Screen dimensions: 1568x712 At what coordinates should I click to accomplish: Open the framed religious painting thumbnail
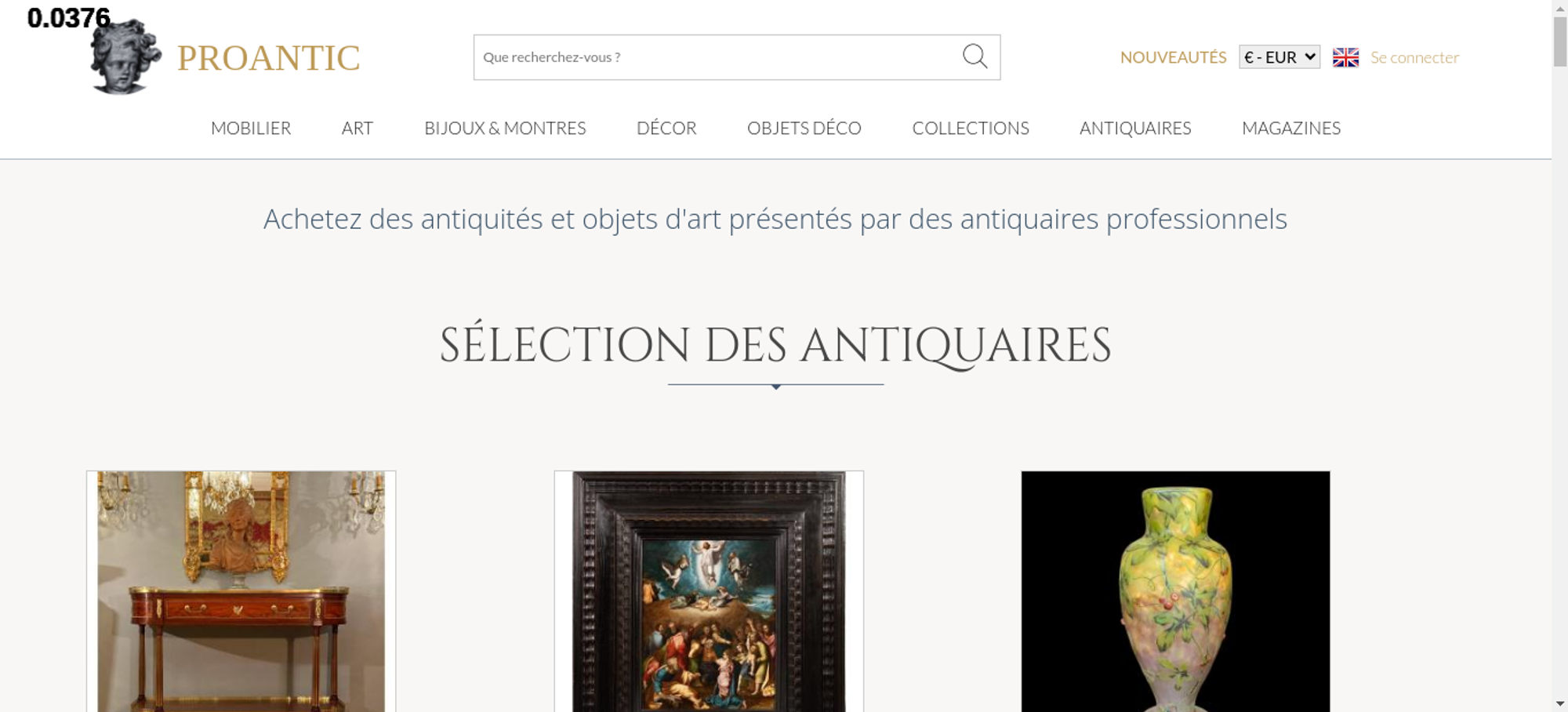(709, 591)
